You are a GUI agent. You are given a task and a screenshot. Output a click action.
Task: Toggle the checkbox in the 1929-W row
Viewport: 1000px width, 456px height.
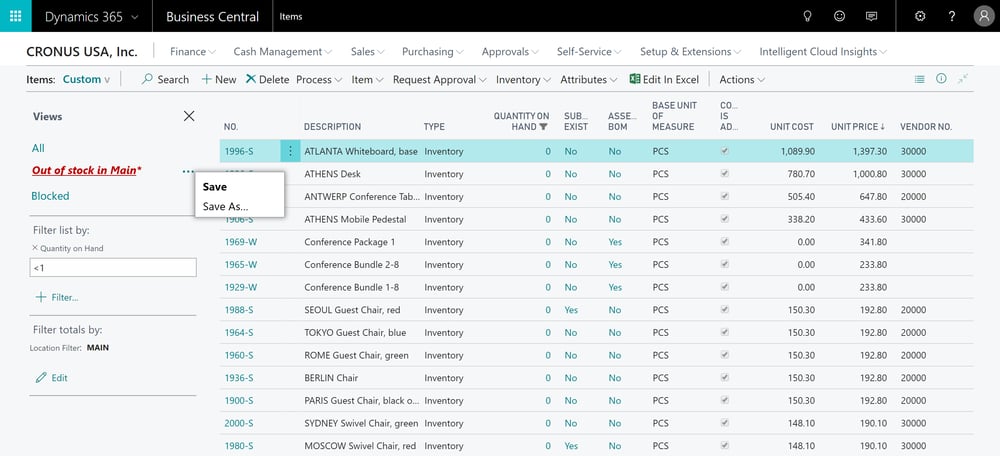click(724, 287)
